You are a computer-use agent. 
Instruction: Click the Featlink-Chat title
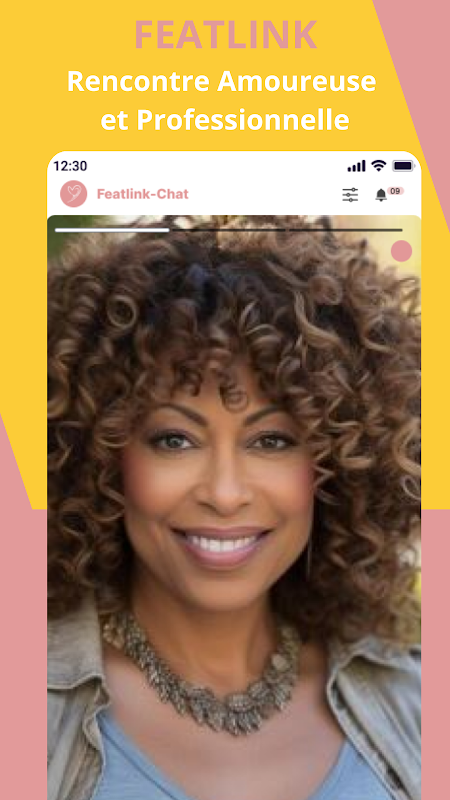click(143, 194)
